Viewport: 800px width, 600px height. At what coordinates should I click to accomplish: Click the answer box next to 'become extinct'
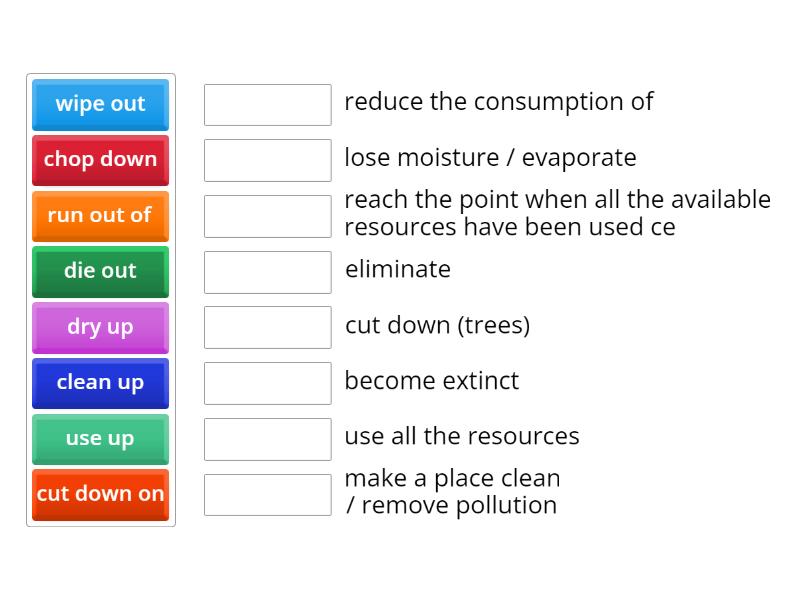[267, 382]
